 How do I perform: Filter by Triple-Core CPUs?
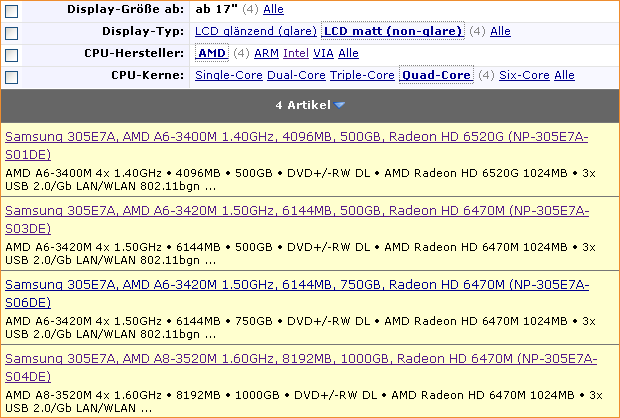(x=362, y=75)
